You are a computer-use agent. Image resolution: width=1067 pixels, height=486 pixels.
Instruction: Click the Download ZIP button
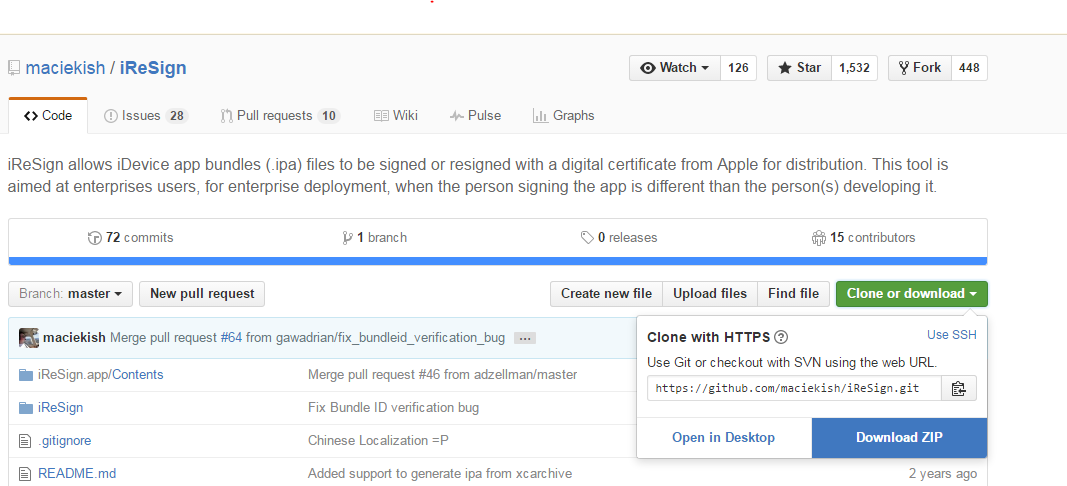coord(899,438)
